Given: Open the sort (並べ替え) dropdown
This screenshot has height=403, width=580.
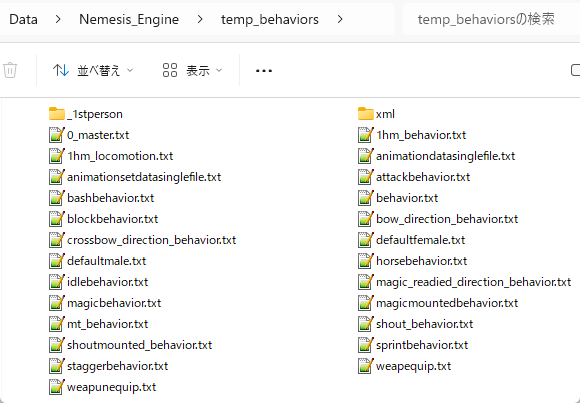Looking at the screenshot, I should pos(92,70).
